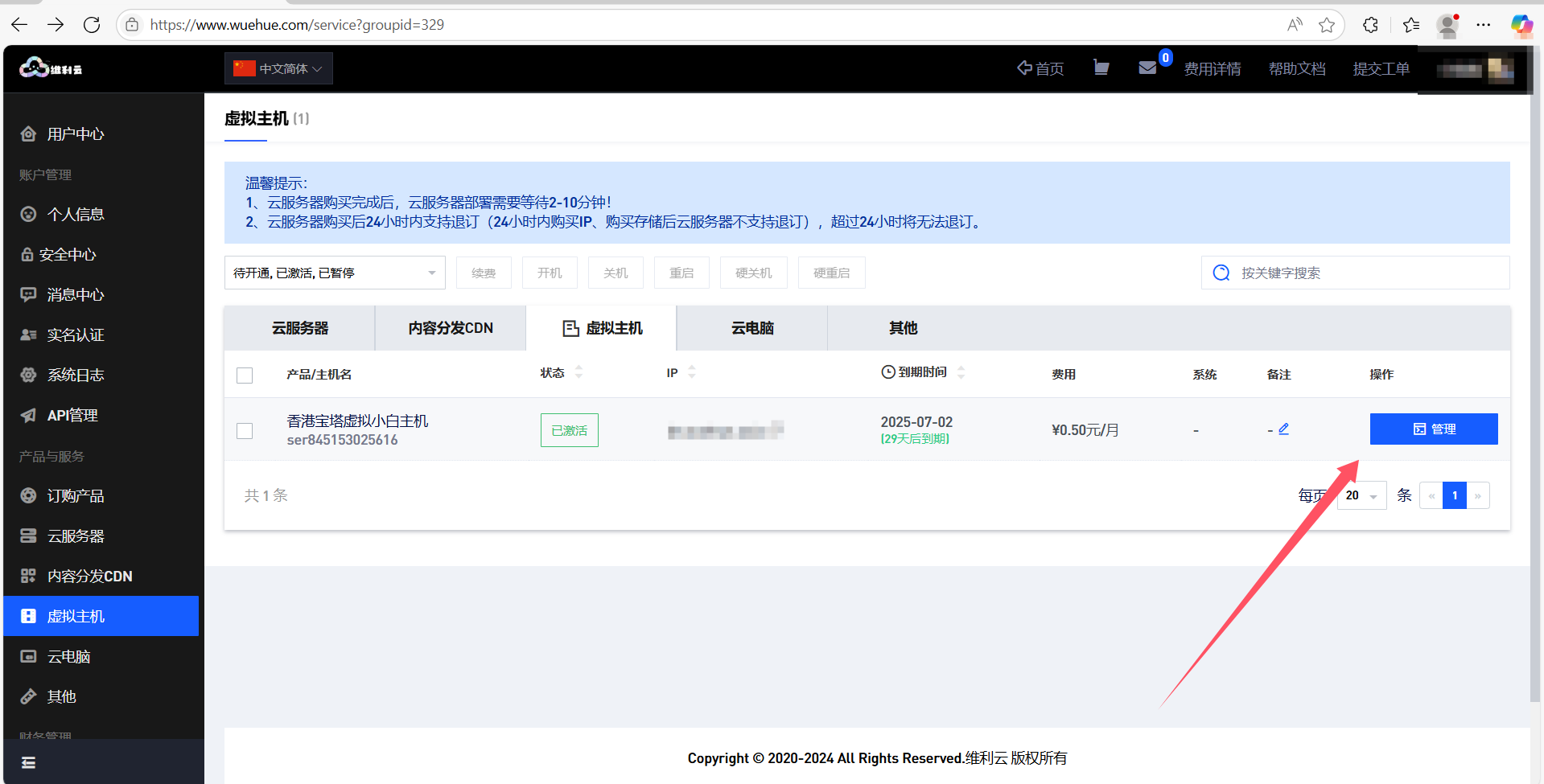This screenshot has height=784, width=1544.
Task: Reload the page with refresh icon
Action: click(x=92, y=24)
